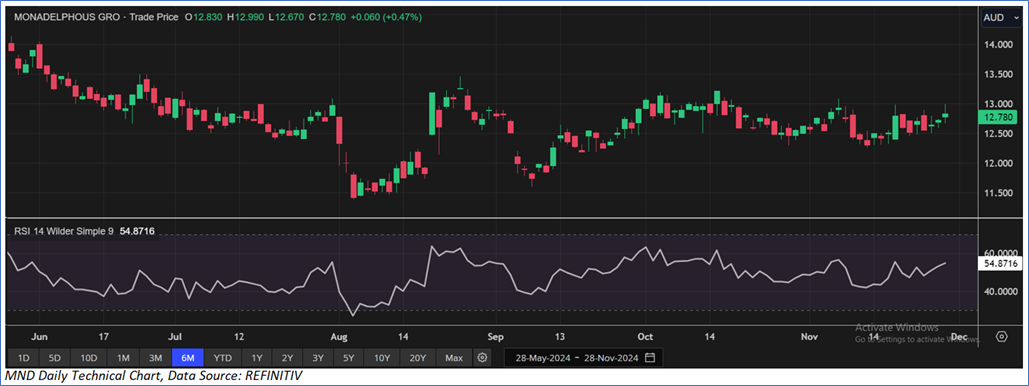Select the Max time range
1029x386 pixels.
pos(453,358)
